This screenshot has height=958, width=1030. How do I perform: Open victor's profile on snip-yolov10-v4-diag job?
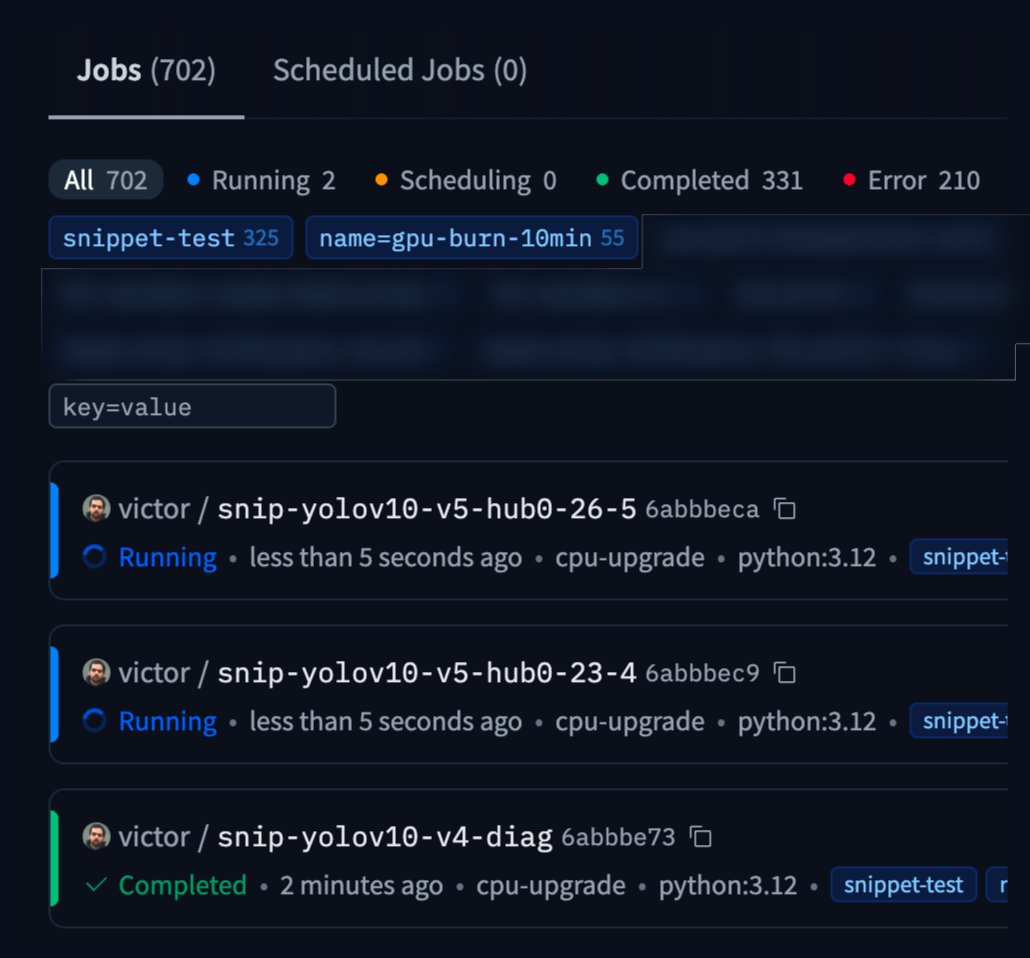pos(154,837)
